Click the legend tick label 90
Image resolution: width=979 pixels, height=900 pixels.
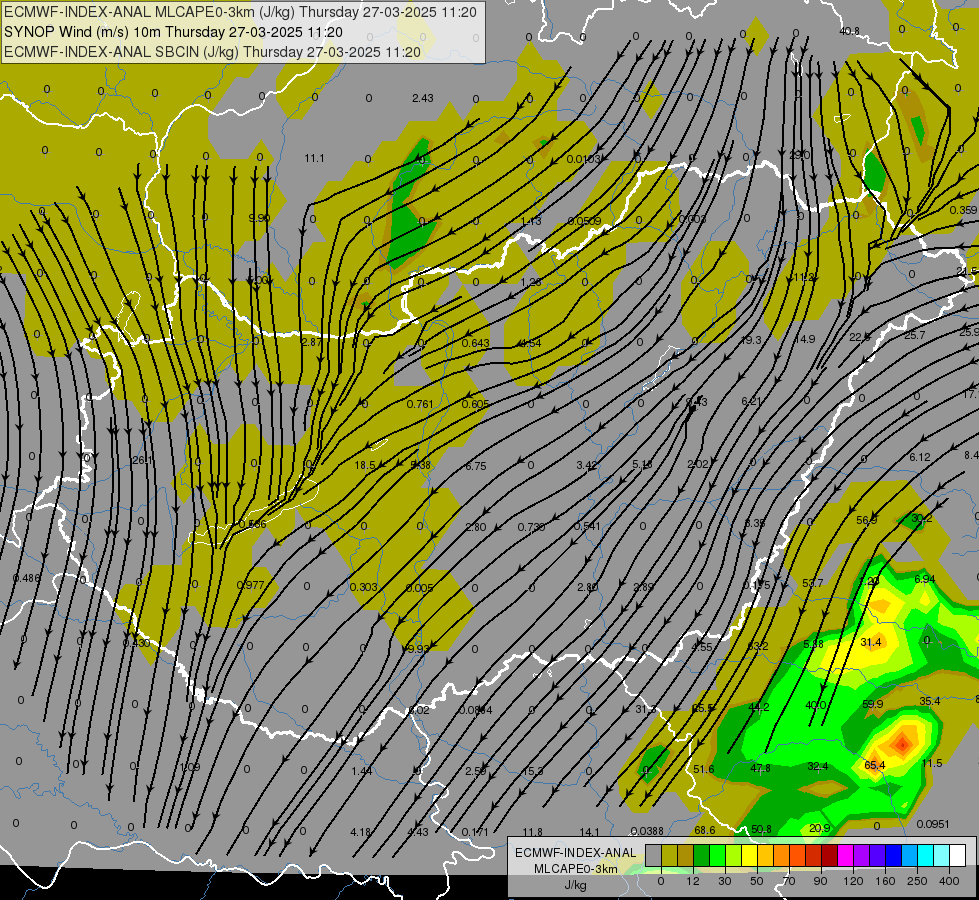(820, 881)
